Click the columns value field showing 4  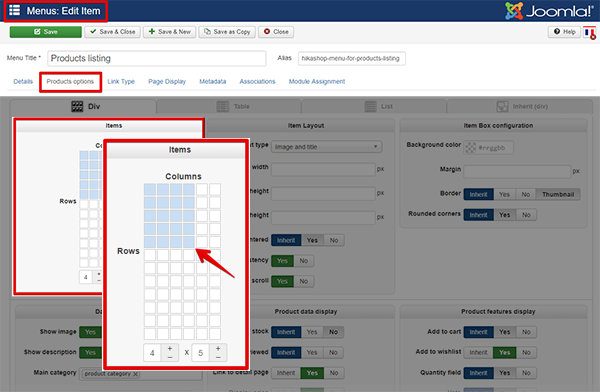coord(152,353)
